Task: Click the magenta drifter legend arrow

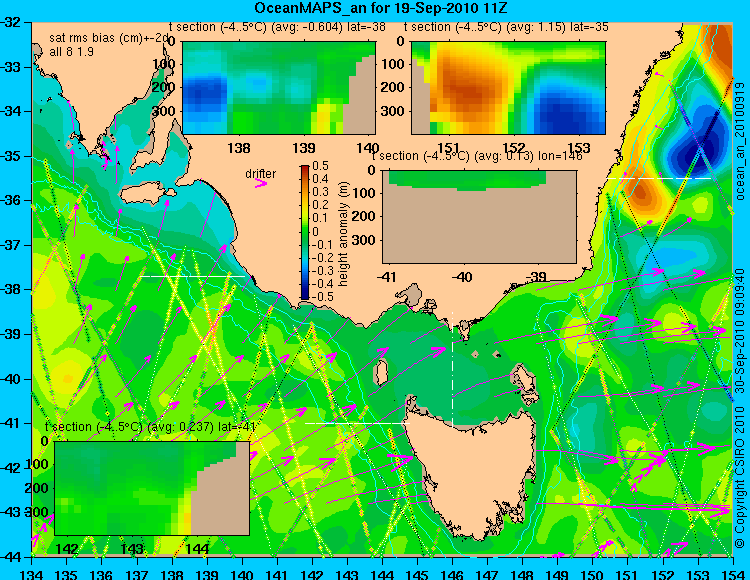Action: tap(261, 183)
